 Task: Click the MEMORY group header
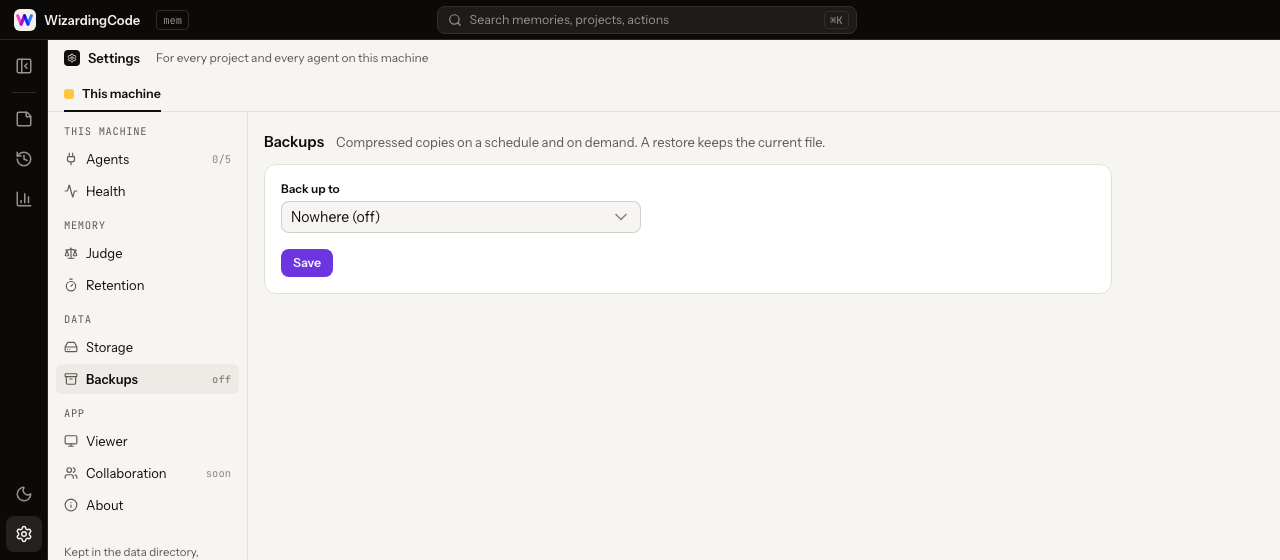[85, 226]
